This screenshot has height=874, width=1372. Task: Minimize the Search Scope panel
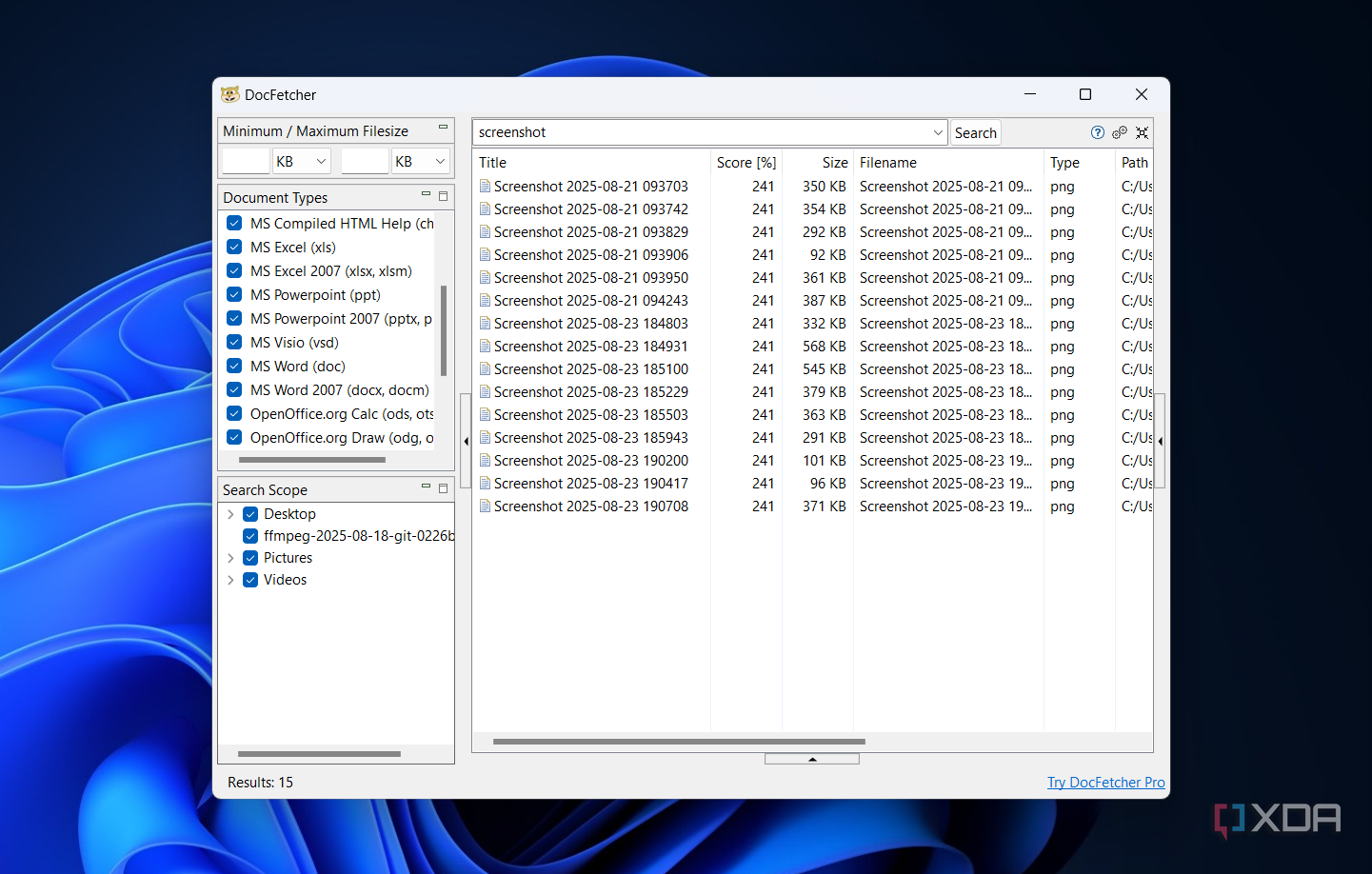point(426,487)
